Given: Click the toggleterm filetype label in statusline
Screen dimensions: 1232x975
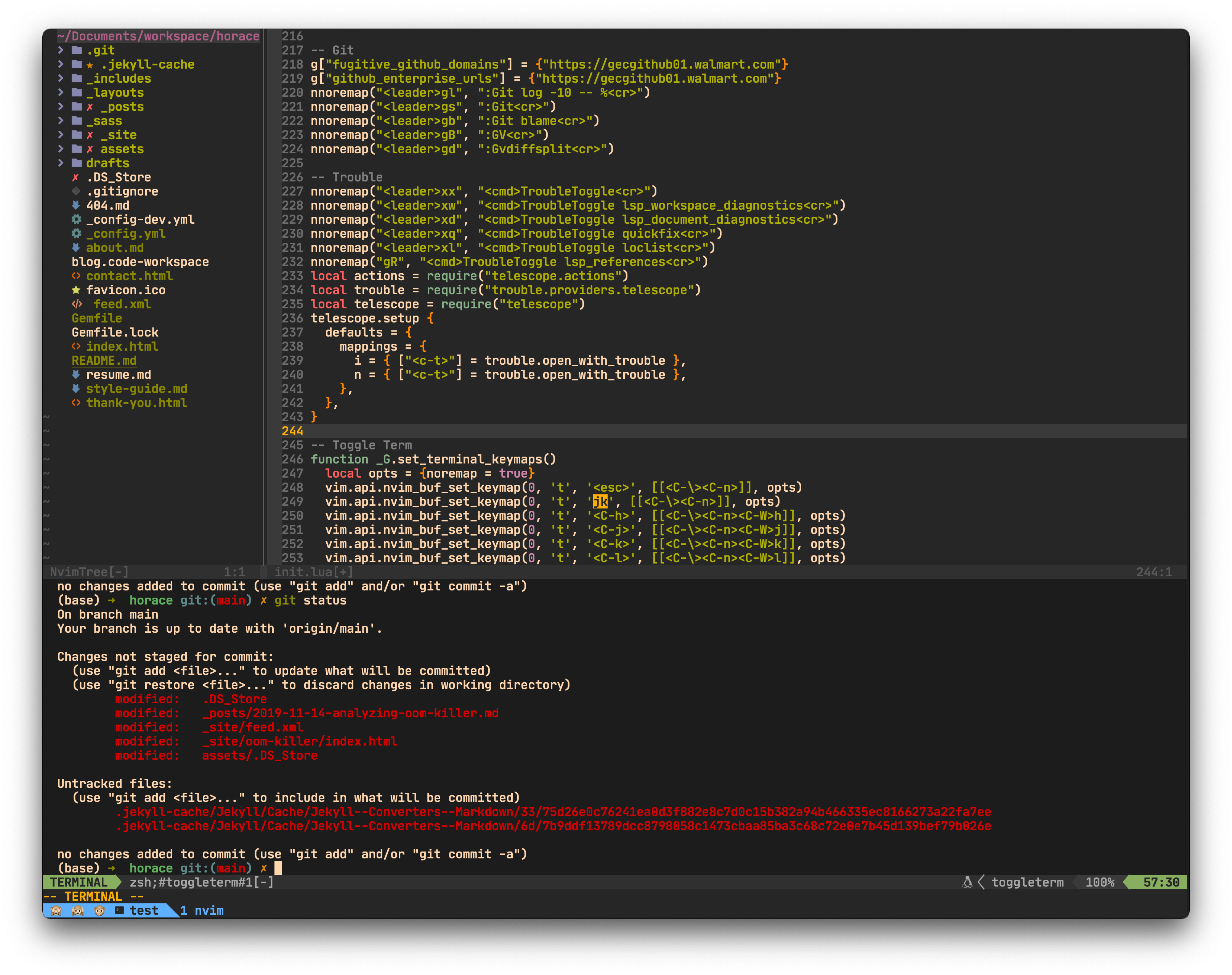Looking at the screenshot, I should tap(1027, 882).
